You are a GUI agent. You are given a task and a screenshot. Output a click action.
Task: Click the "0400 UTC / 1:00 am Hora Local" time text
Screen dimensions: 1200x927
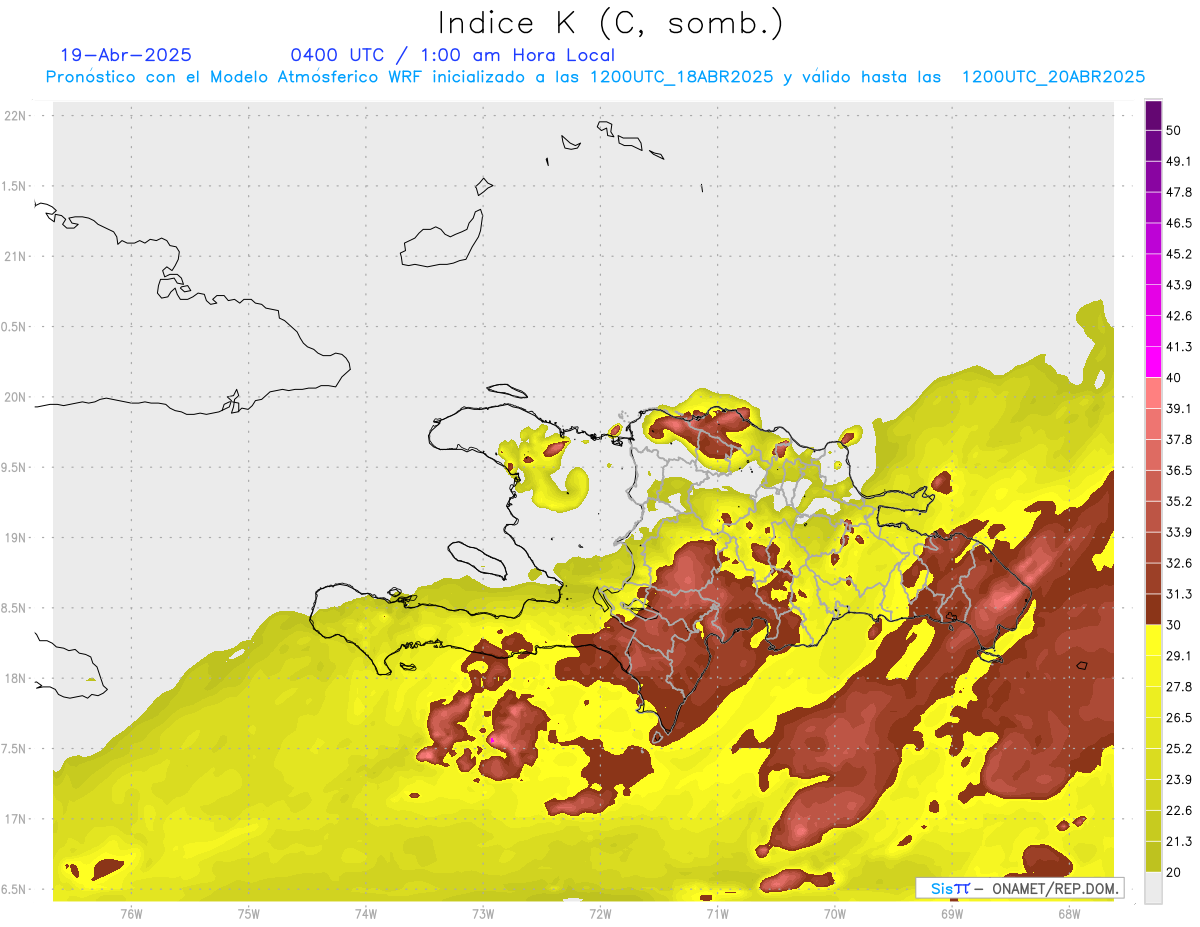coord(453,55)
